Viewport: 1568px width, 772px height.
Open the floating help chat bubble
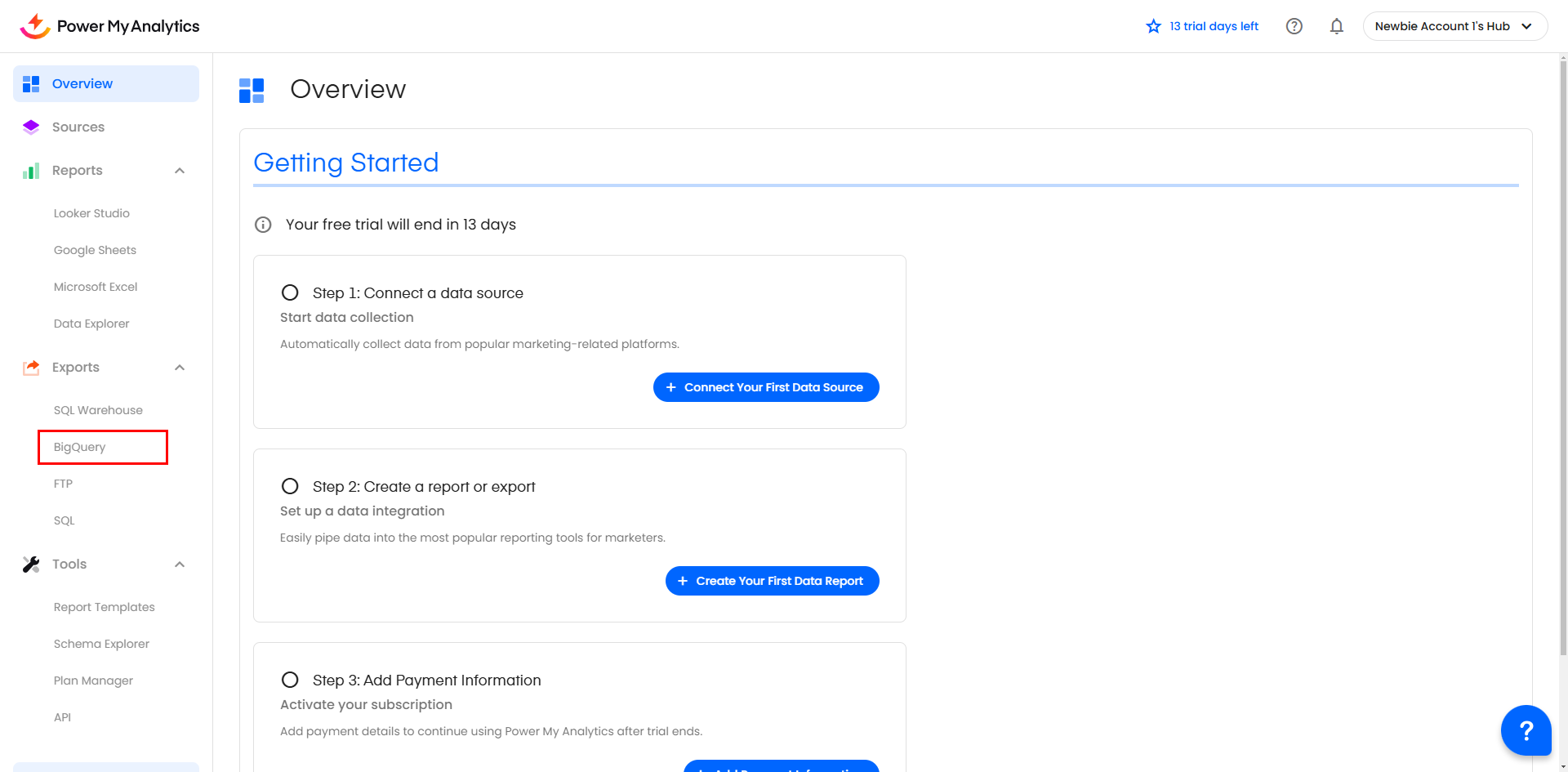coord(1525,730)
